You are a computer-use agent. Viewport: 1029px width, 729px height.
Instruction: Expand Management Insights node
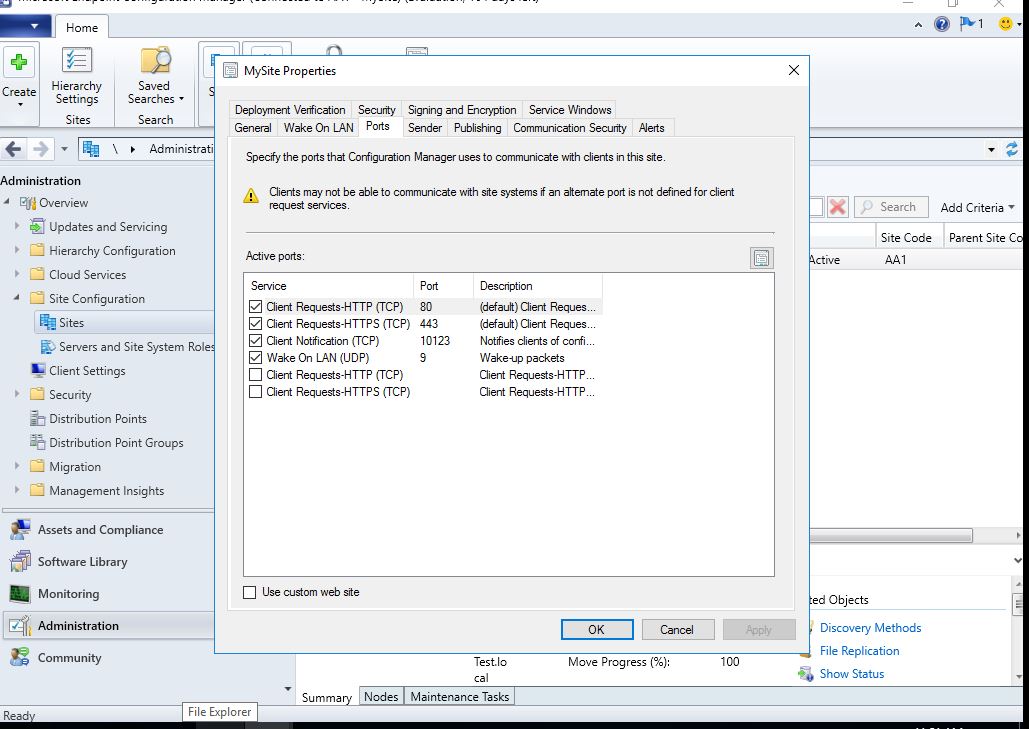click(x=17, y=490)
